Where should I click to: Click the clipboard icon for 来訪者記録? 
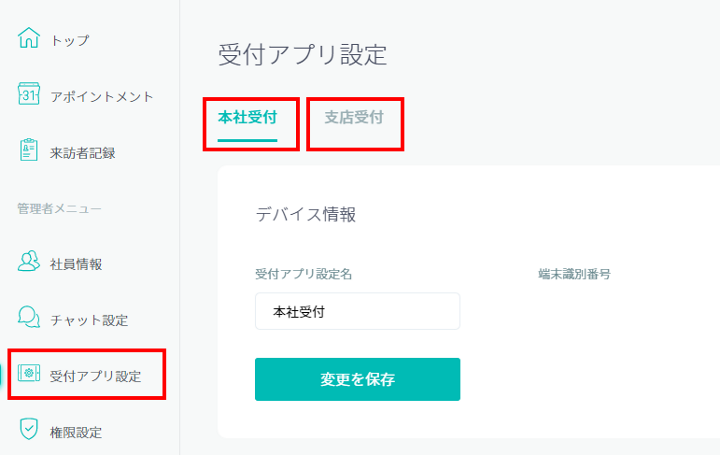tap(29, 151)
